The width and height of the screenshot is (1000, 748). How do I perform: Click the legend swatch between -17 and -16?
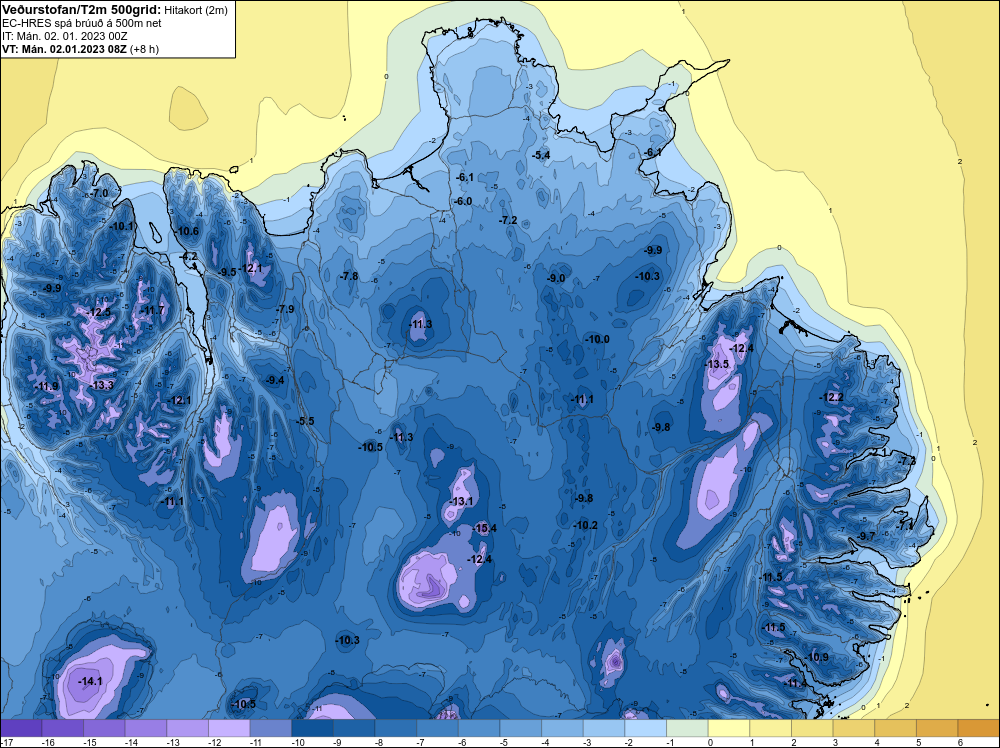21,728
